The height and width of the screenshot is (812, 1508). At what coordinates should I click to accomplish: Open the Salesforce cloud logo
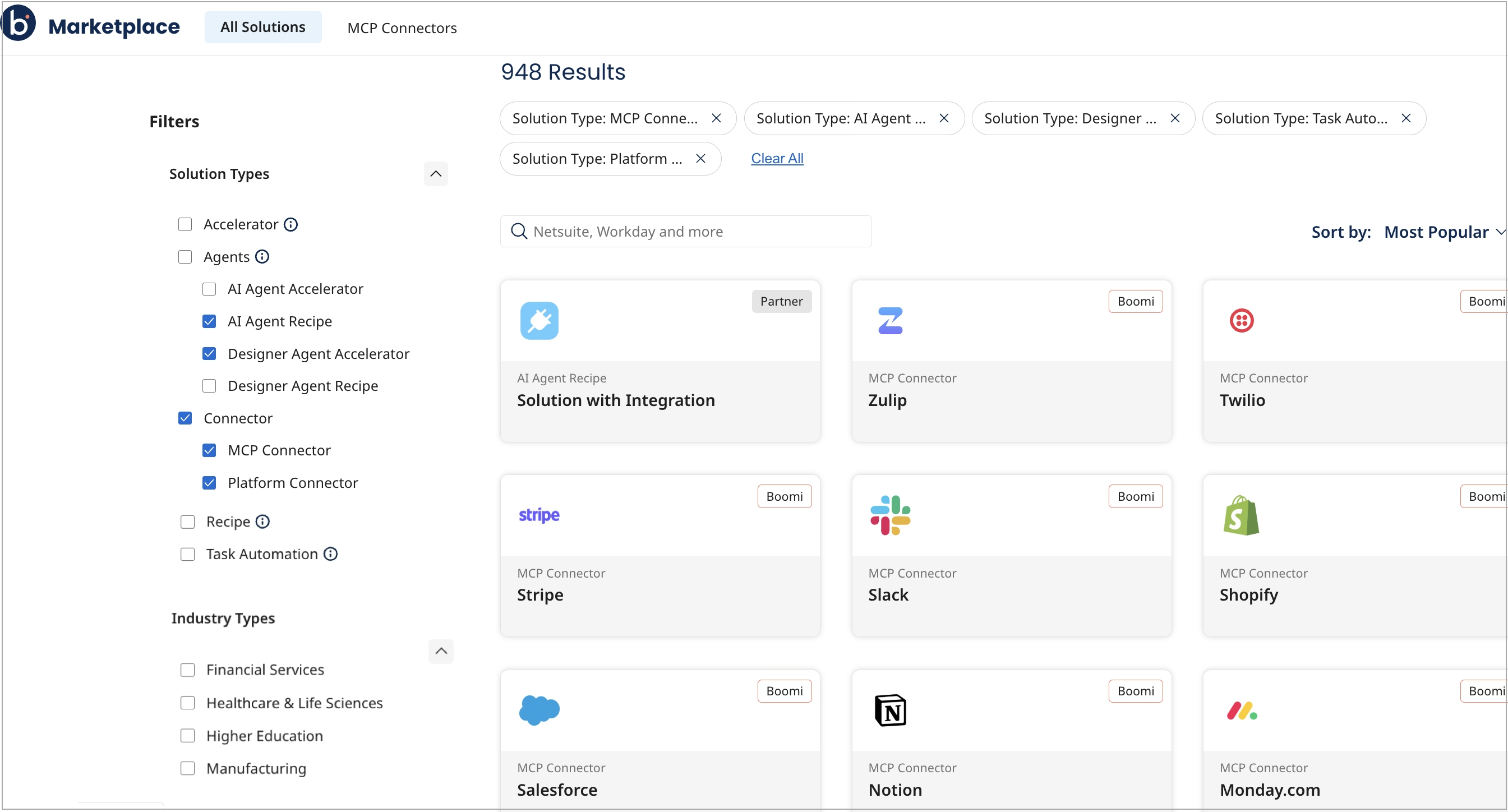click(538, 709)
